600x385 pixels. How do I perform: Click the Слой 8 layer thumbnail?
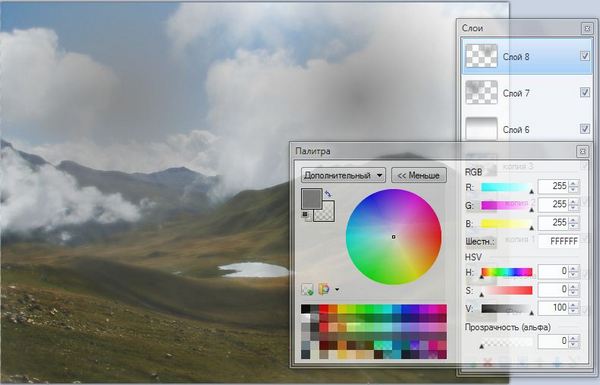[481, 56]
